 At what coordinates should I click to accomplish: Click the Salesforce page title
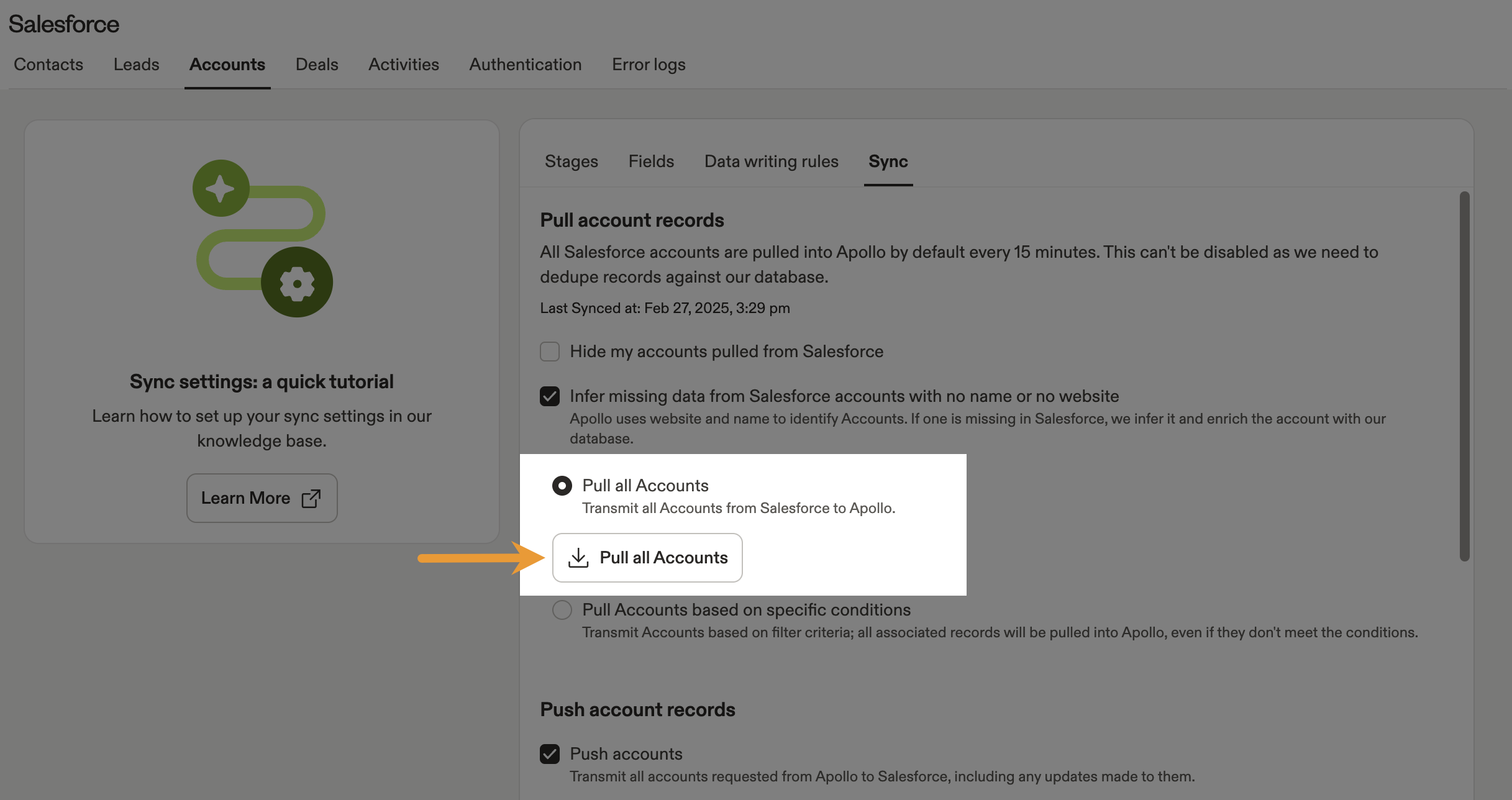click(x=64, y=24)
